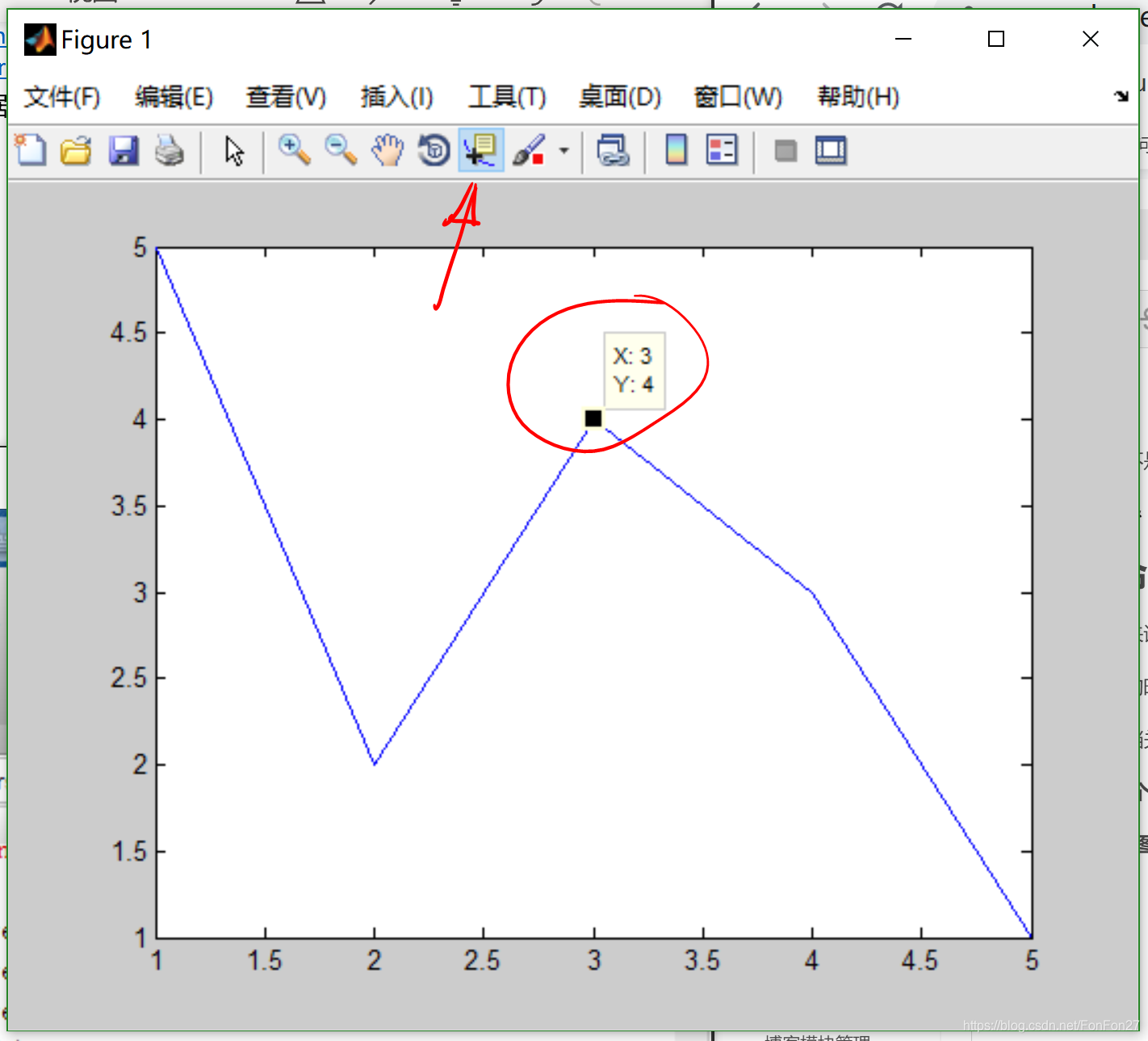Toggle the Data Cursor tool off
This screenshot has width=1148, height=1041.
[x=481, y=150]
